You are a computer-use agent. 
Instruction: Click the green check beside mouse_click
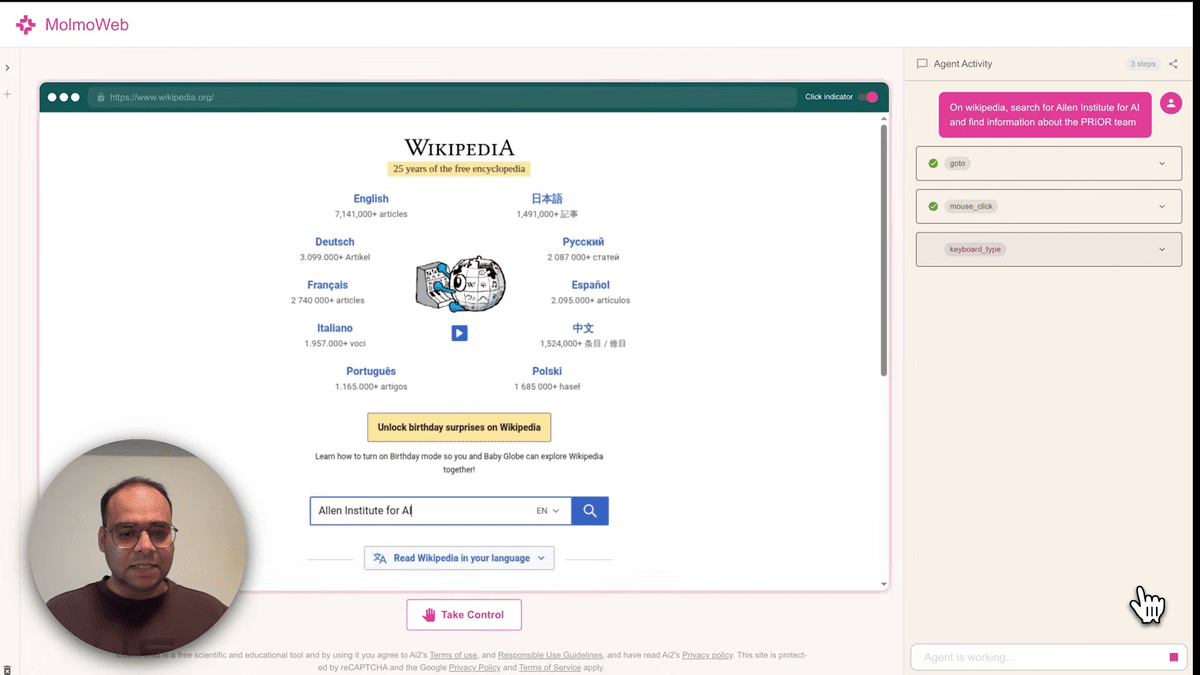[x=933, y=206]
